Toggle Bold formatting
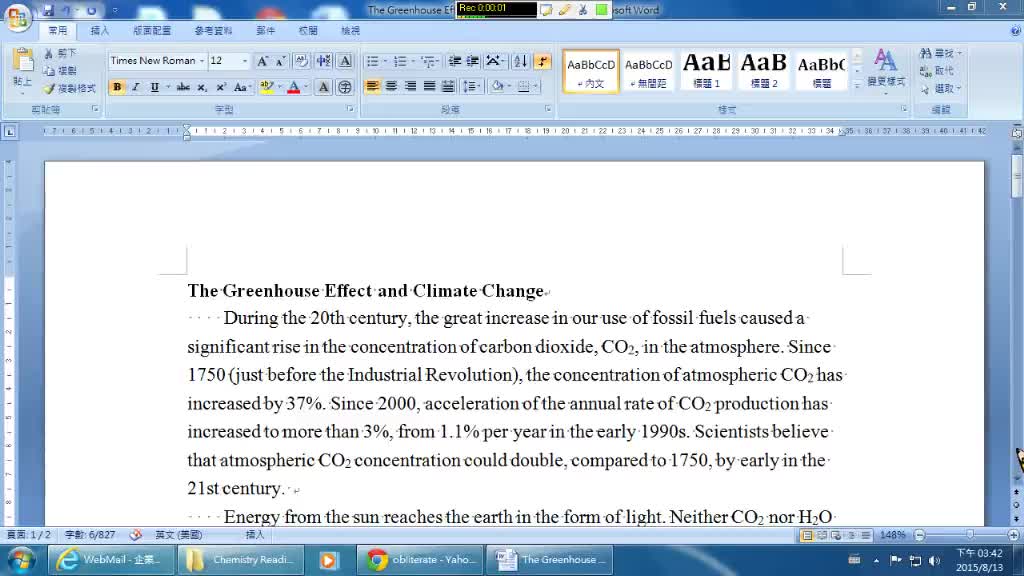Viewport: 1024px width, 576px height. click(x=117, y=87)
